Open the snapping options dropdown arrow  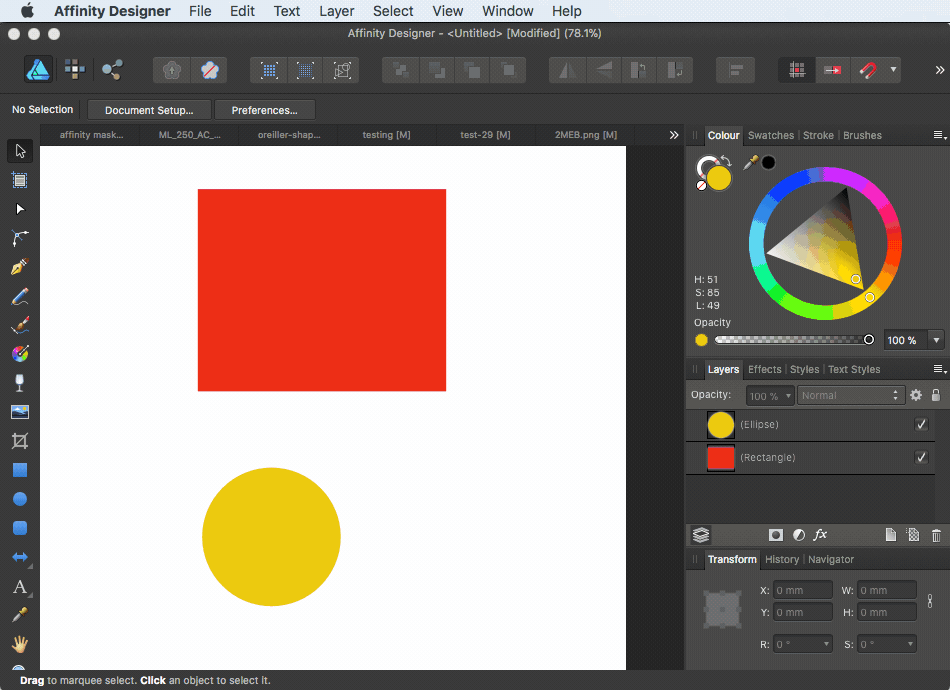(x=893, y=70)
